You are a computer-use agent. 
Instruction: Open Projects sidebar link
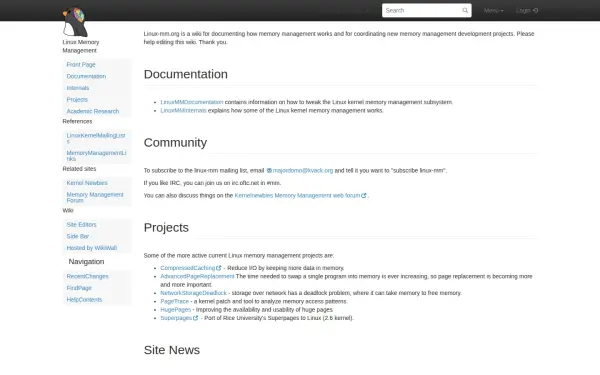77,99
